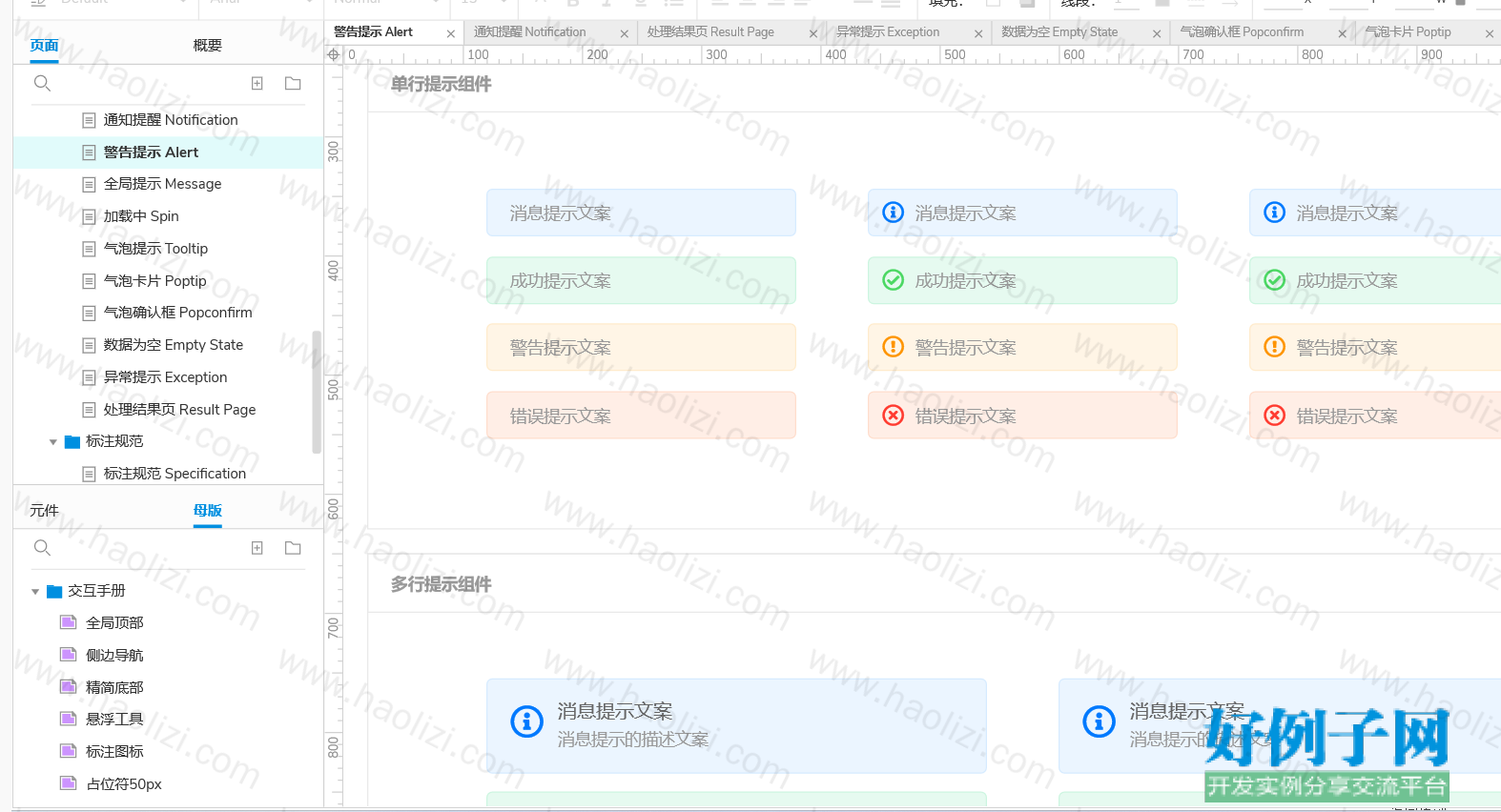Close the 气泡卡片 Poptip tab

[x=1490, y=33]
